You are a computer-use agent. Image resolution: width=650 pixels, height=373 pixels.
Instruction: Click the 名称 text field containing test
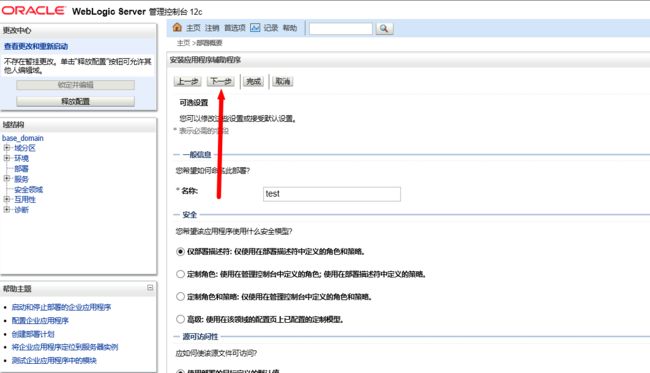[332, 194]
